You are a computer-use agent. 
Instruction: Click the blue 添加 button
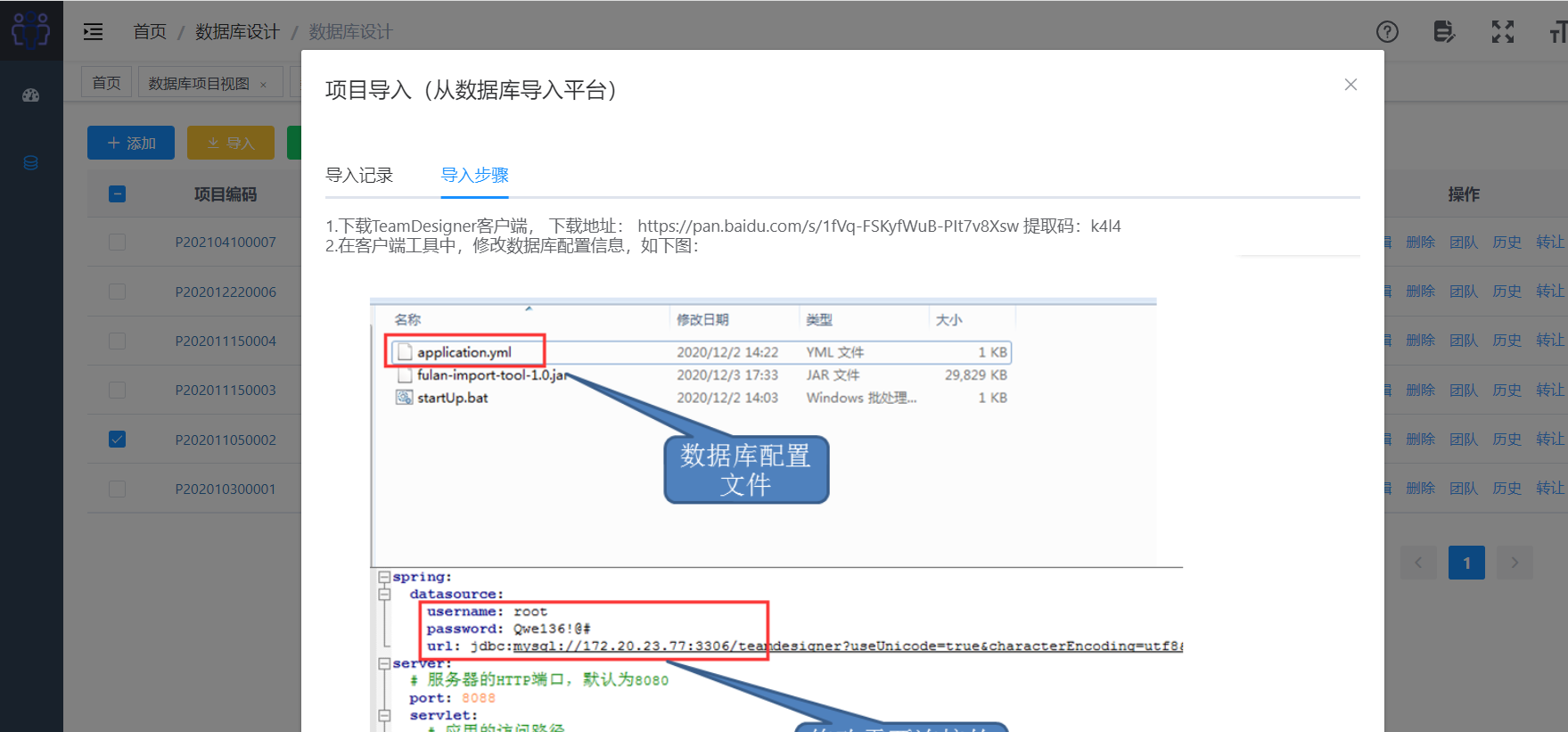[131, 143]
